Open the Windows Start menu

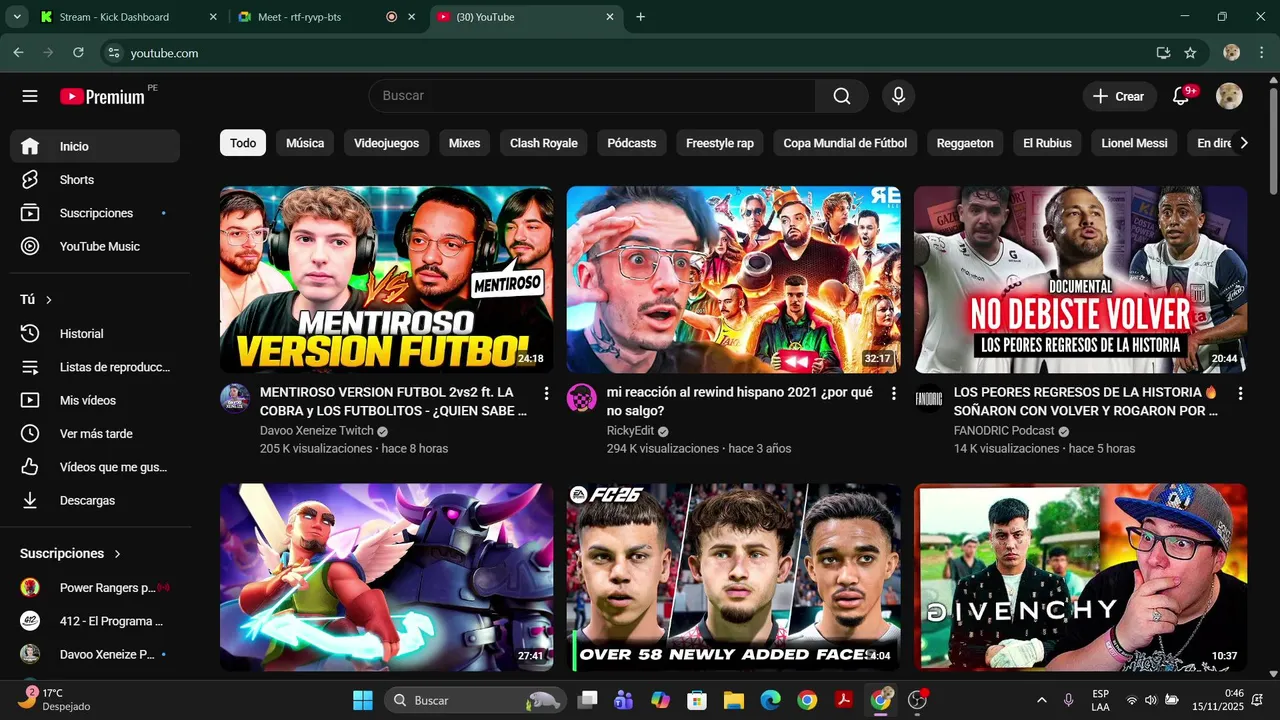click(x=363, y=700)
